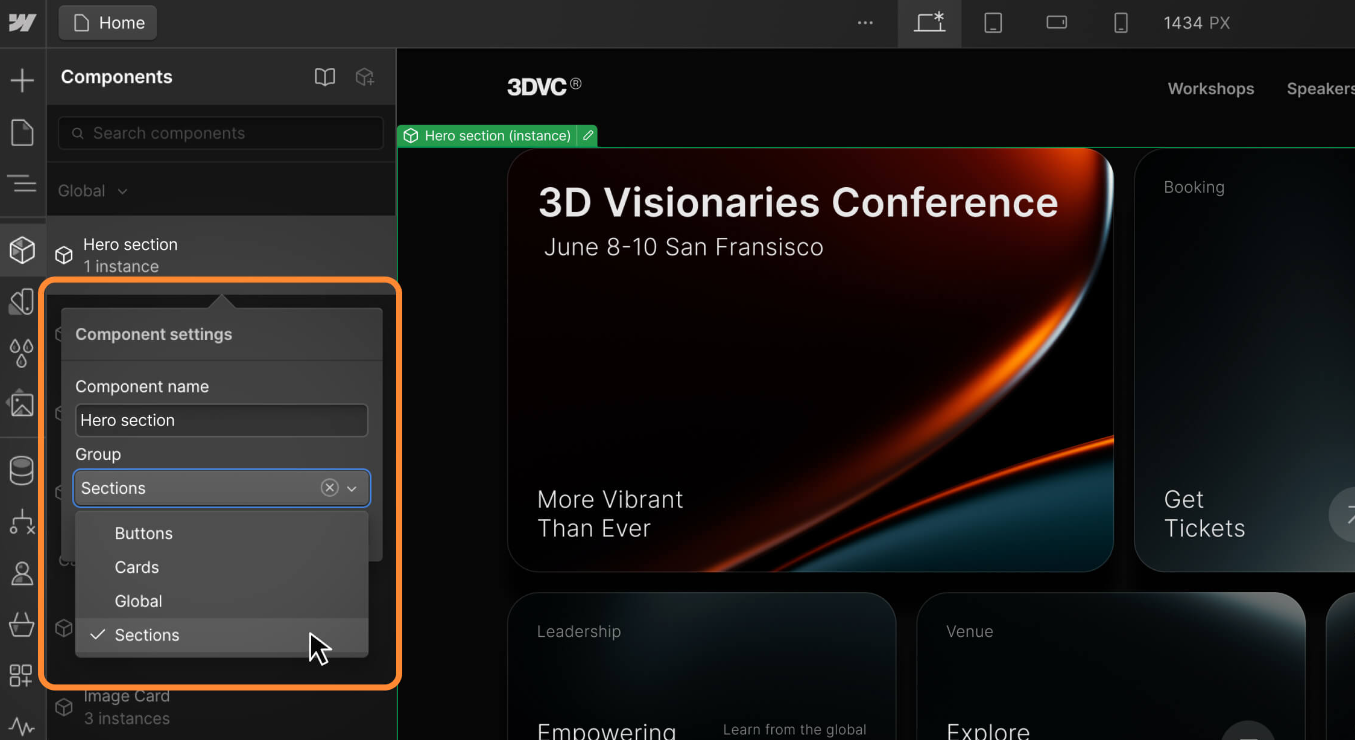This screenshot has width=1355, height=740.
Task: Select the Image Card component row
Action: [221, 707]
